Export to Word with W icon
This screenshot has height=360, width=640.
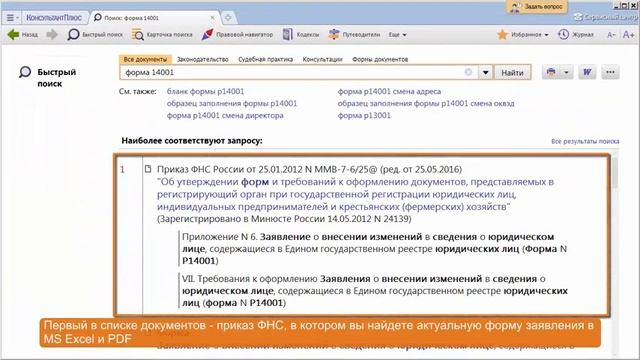coord(587,72)
